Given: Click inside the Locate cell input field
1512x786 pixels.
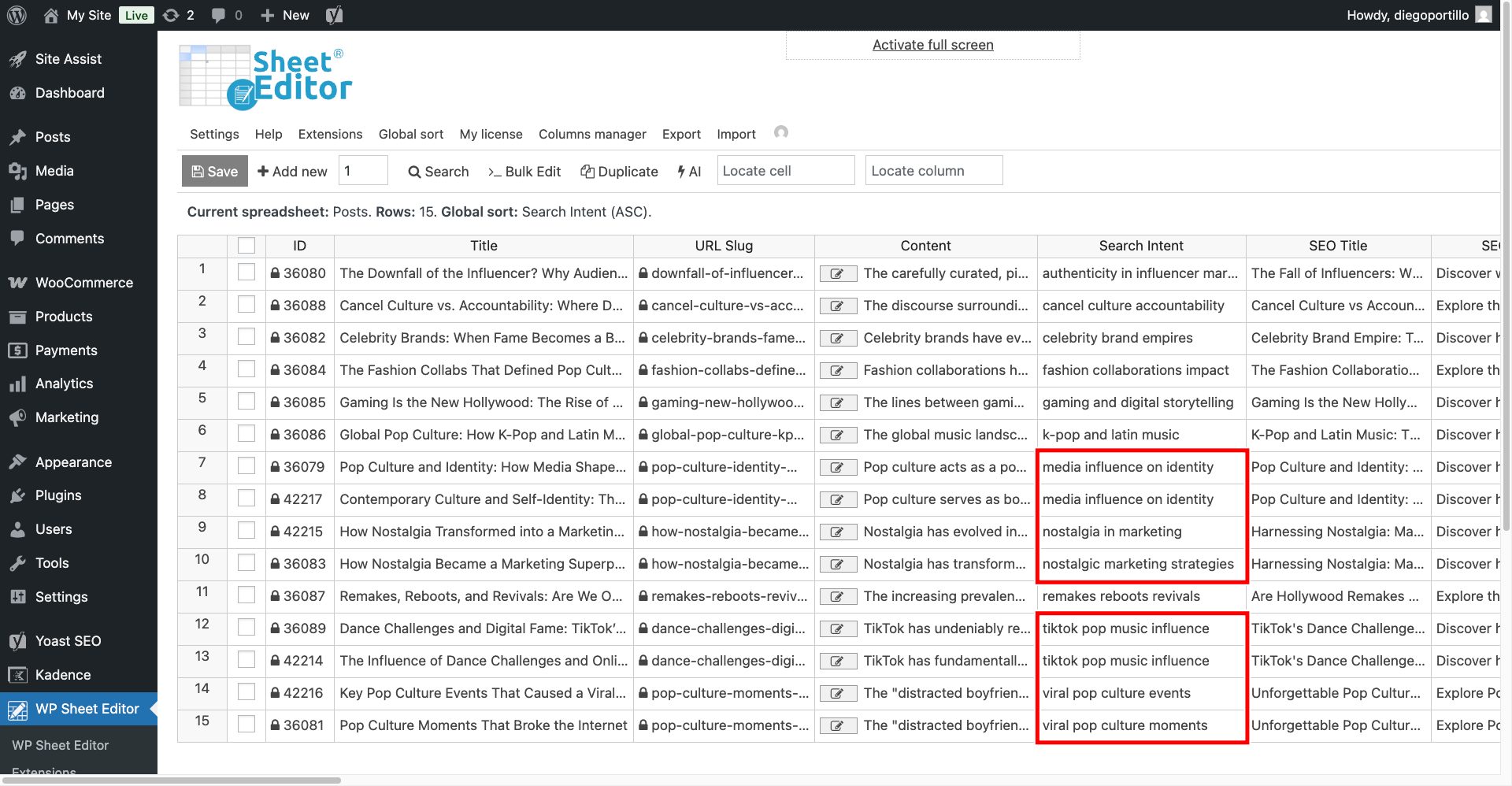Looking at the screenshot, I should 785,170.
